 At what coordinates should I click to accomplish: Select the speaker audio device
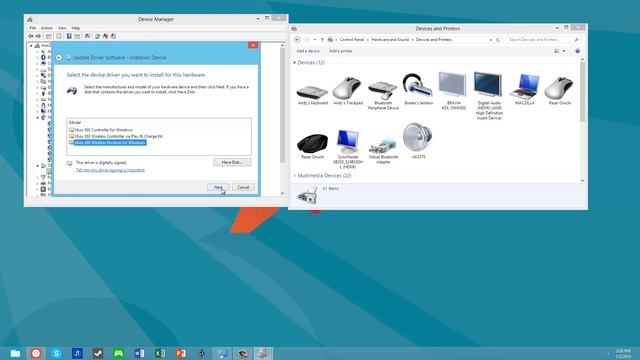click(x=418, y=141)
